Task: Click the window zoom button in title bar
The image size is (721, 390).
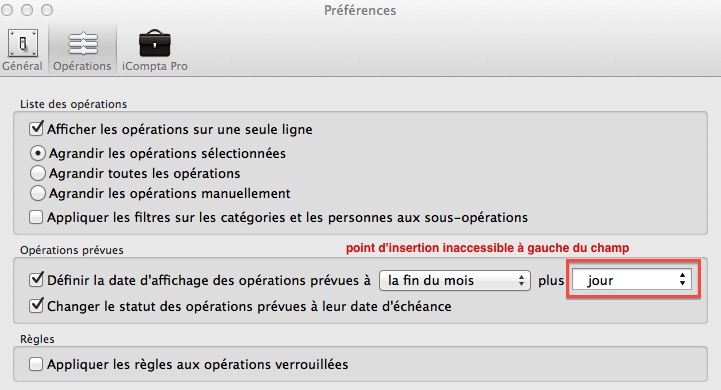Action: coord(47,10)
